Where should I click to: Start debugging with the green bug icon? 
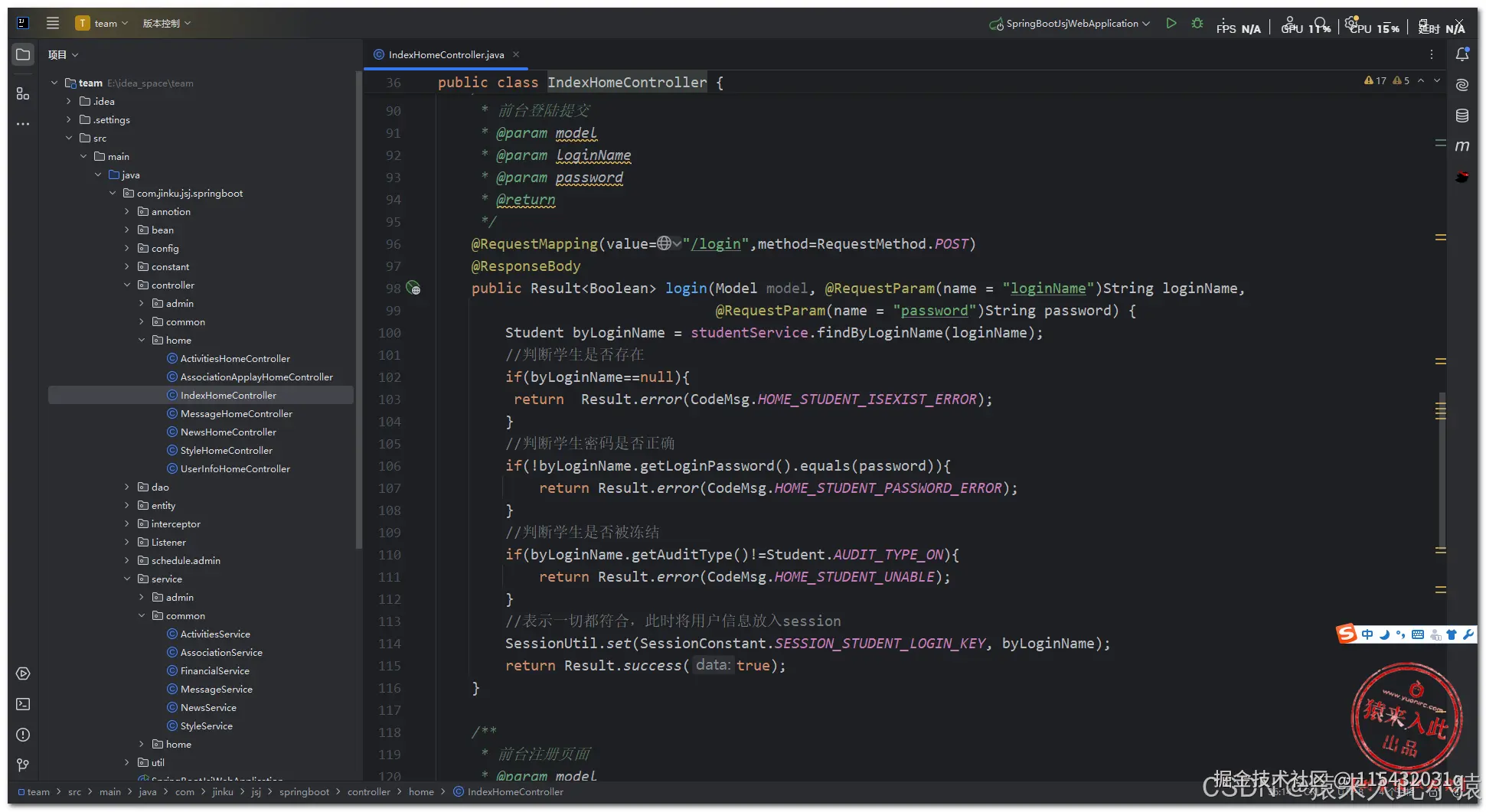[1197, 24]
